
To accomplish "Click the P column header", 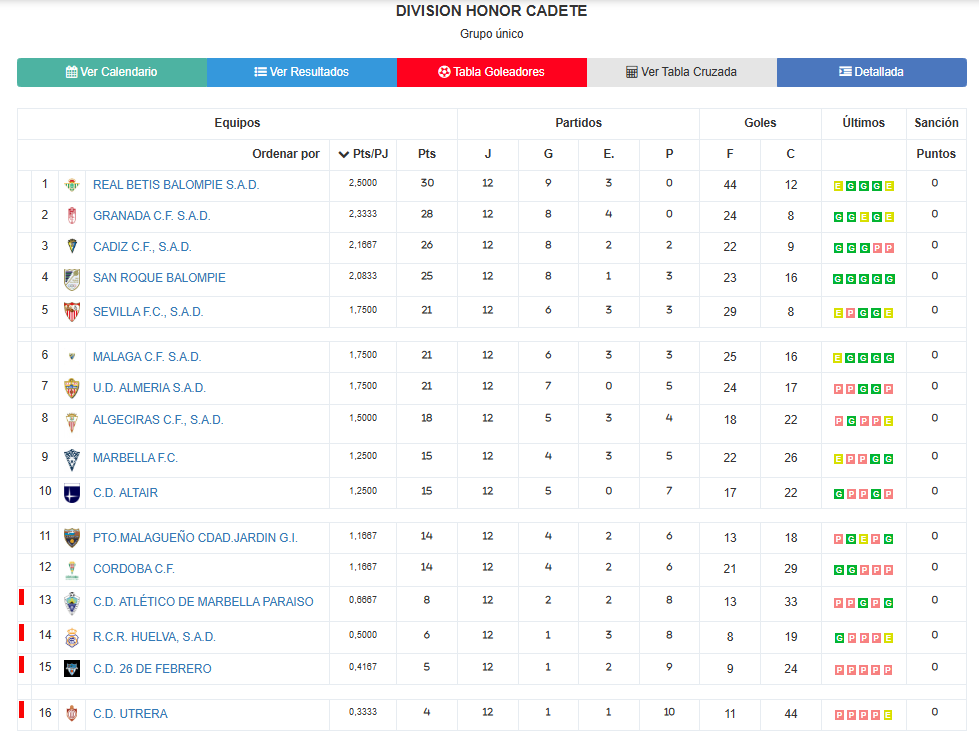I will (669, 154).
